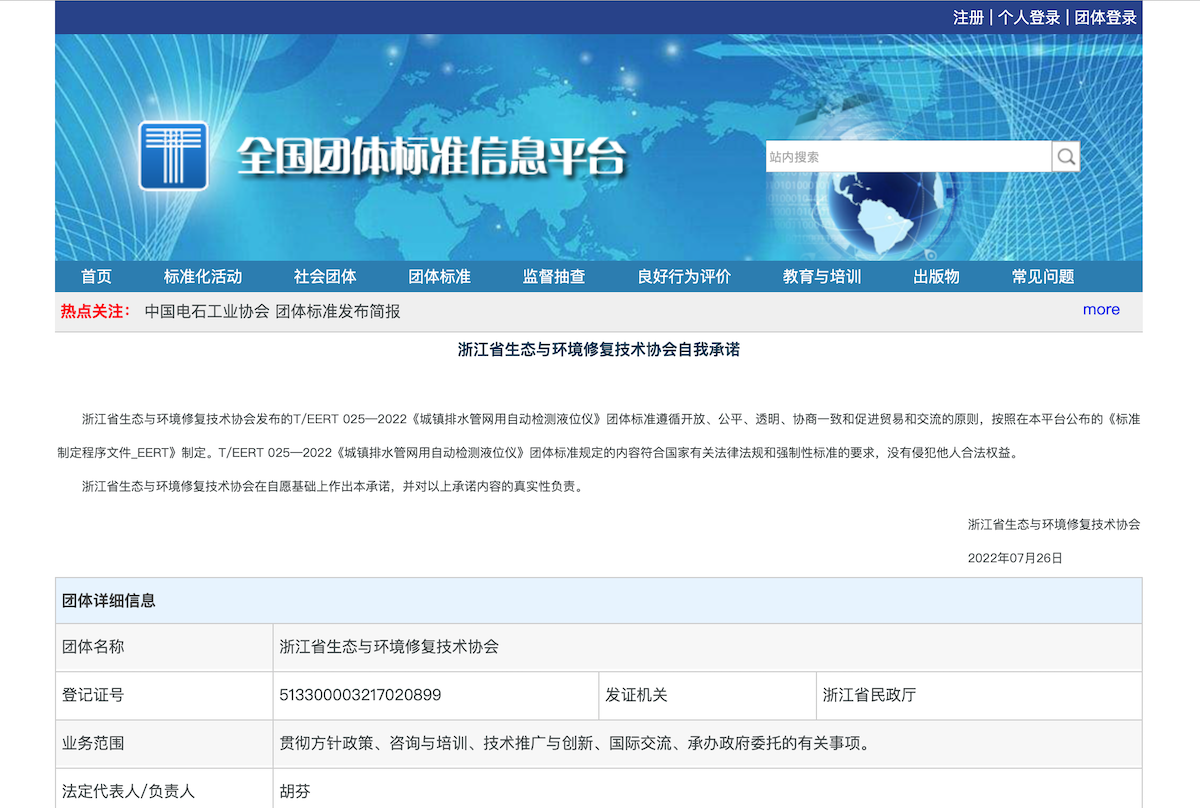The height and width of the screenshot is (808, 1200).
Task: Open the 社会团体 menu item
Action: tap(325, 277)
